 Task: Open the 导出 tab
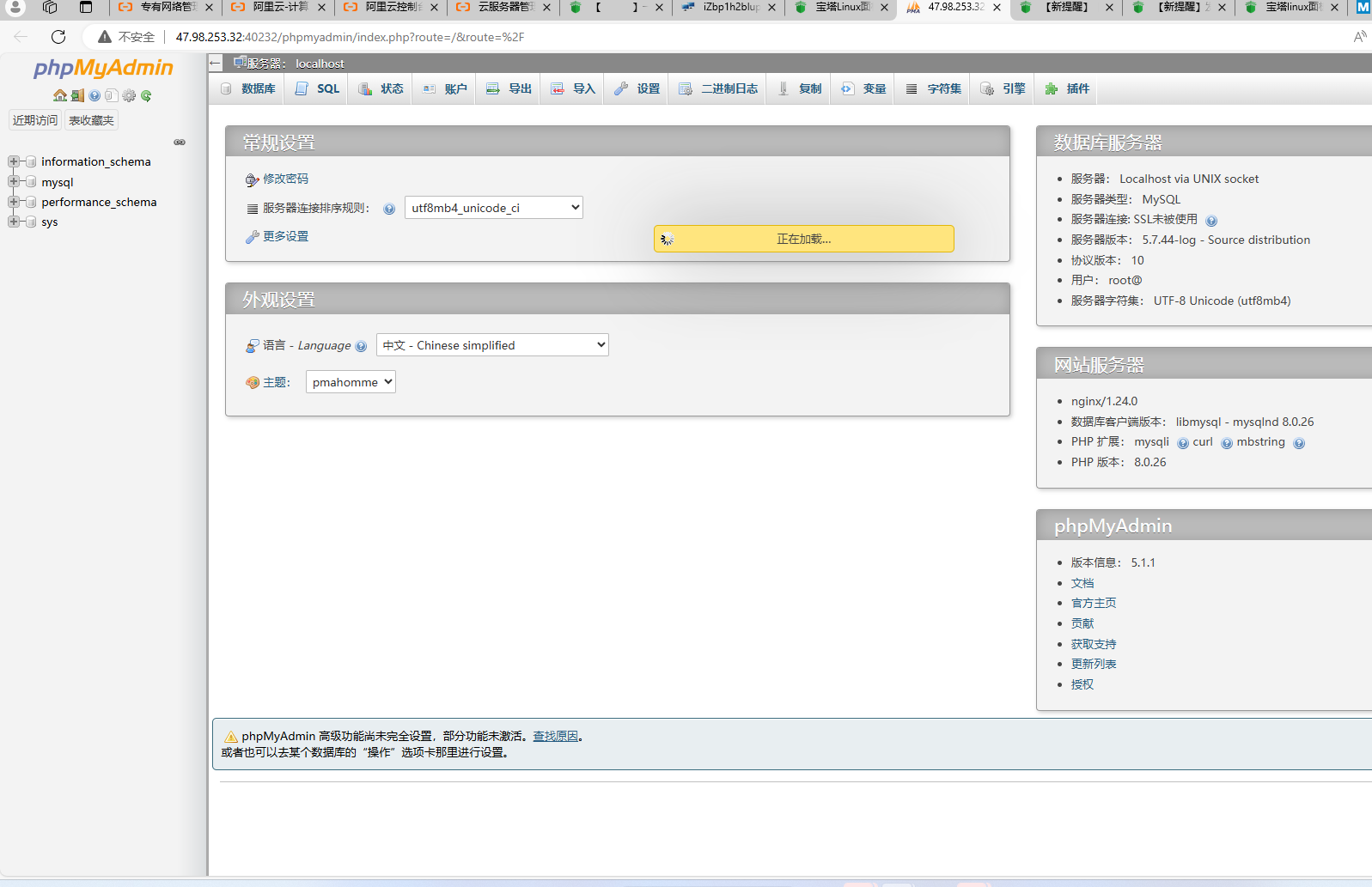point(509,88)
